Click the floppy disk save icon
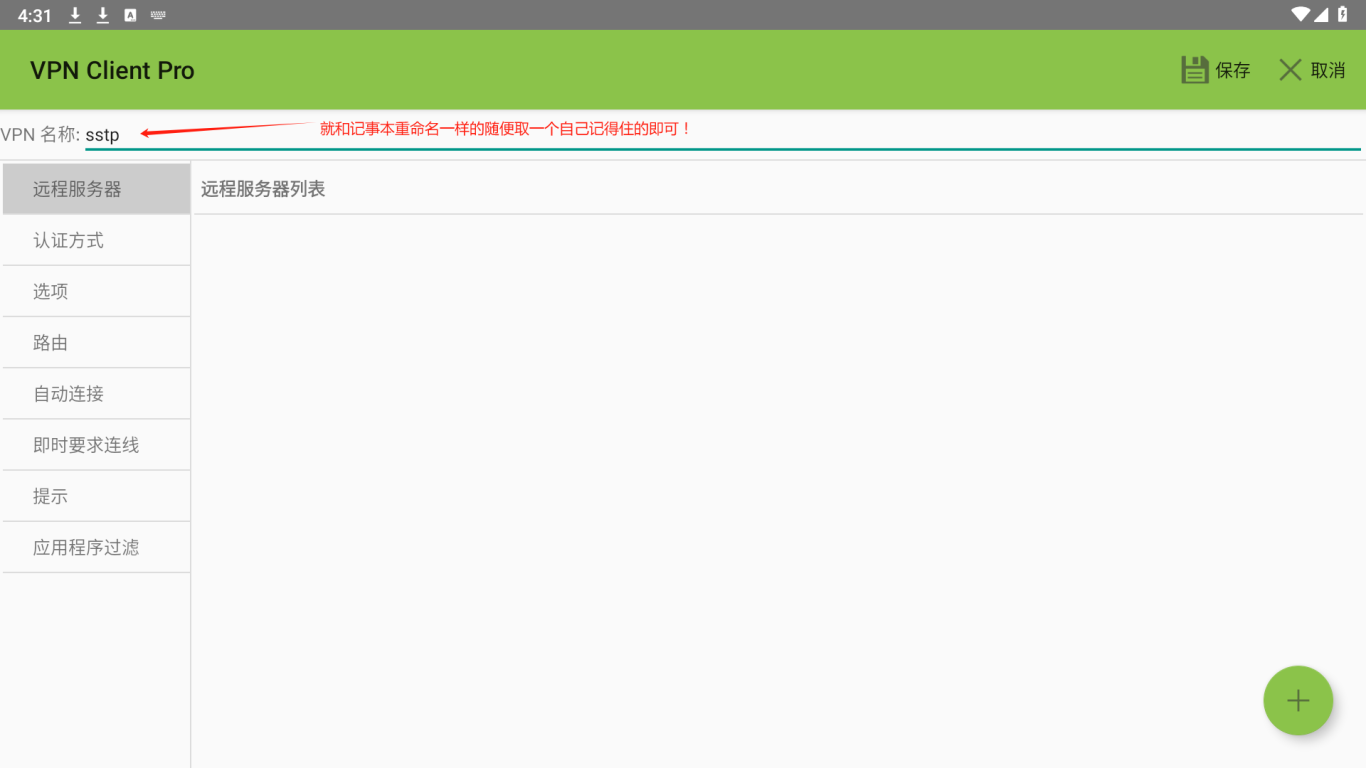The width and height of the screenshot is (1366, 768). (x=1195, y=70)
